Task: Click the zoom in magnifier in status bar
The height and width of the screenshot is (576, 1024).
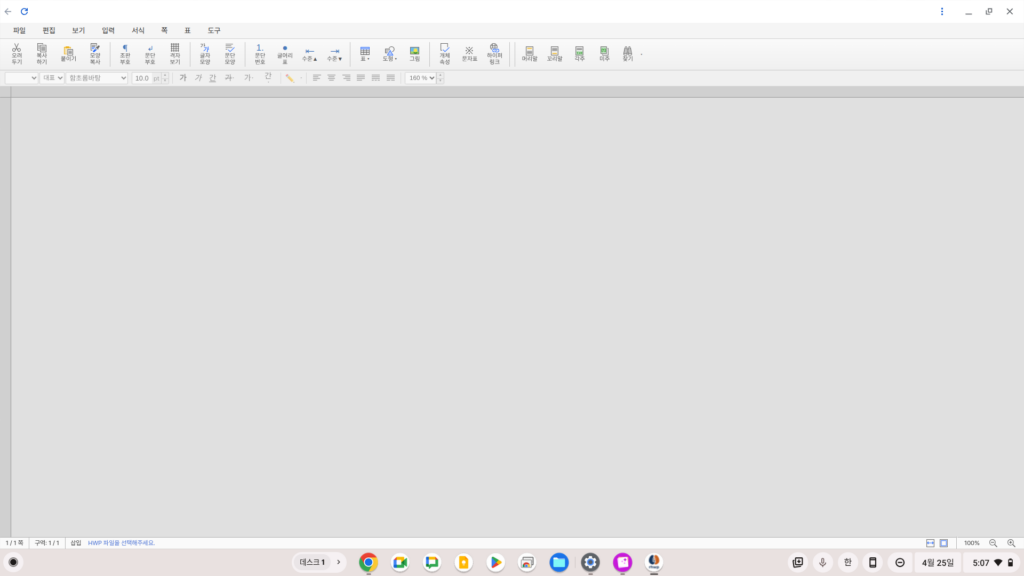Action: [1011, 543]
